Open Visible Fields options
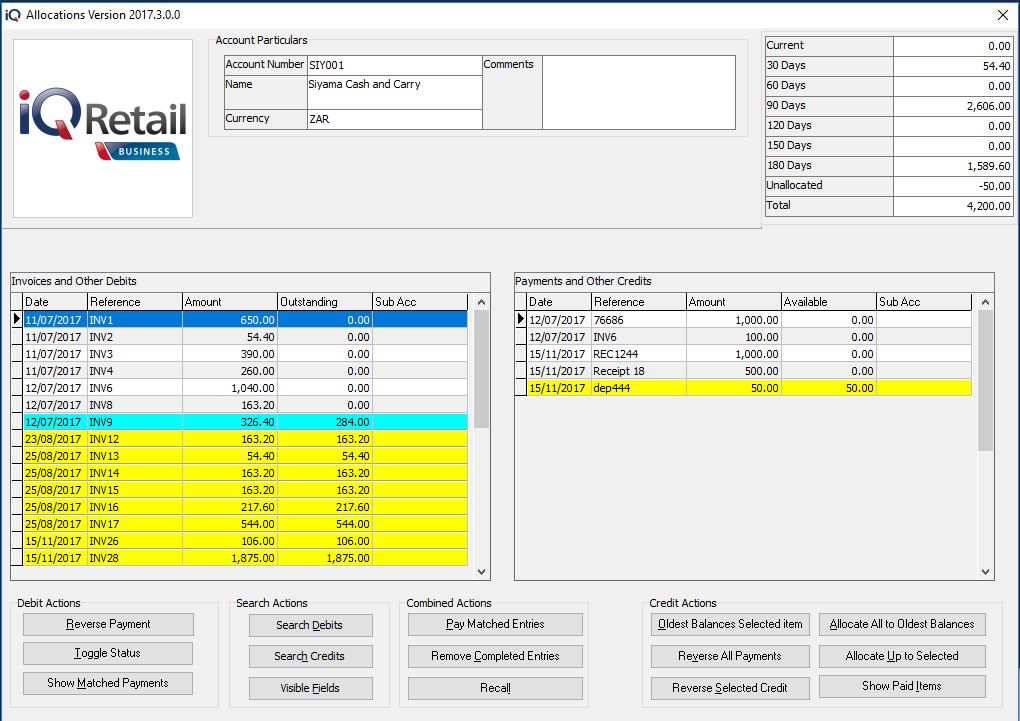Image resolution: width=1020 pixels, height=721 pixels. pos(310,688)
